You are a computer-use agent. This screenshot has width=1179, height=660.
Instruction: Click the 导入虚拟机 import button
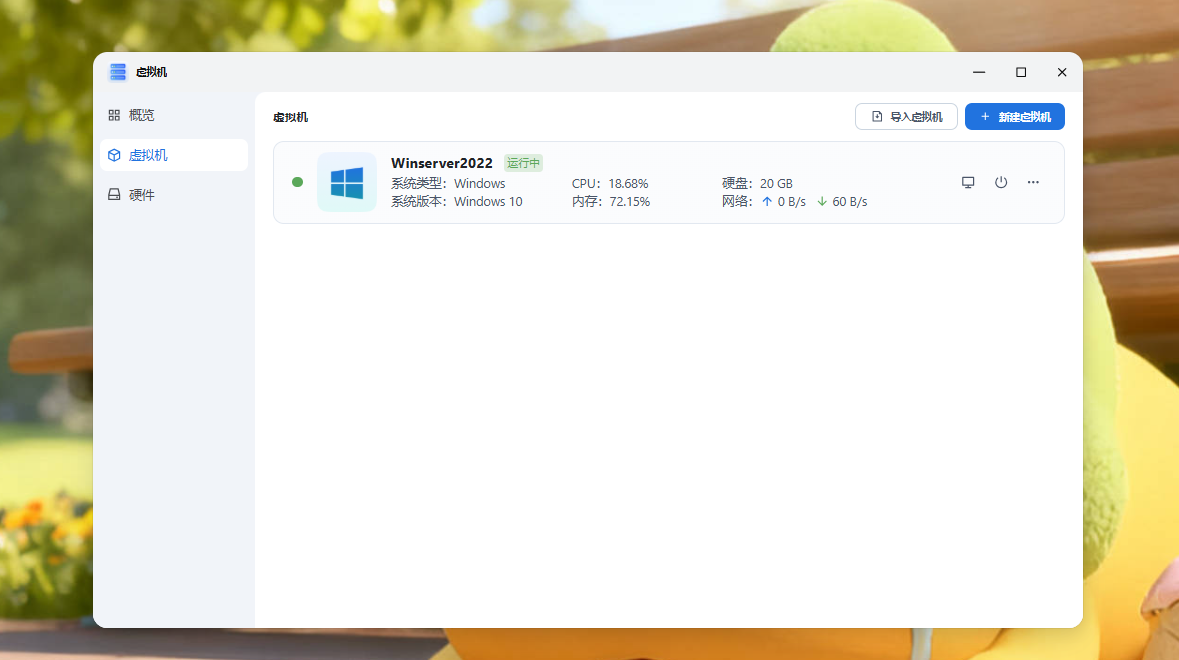pyautogui.click(x=906, y=117)
